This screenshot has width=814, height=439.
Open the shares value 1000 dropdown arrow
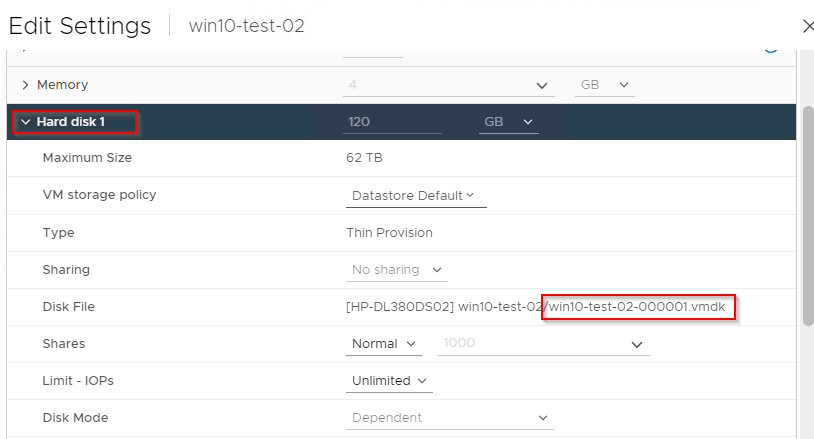click(636, 345)
